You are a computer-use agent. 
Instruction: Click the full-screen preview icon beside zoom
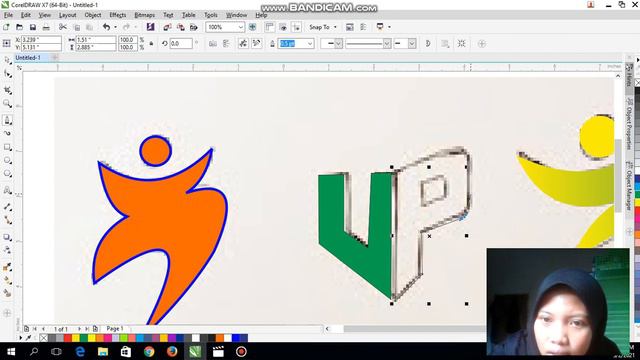(253, 27)
